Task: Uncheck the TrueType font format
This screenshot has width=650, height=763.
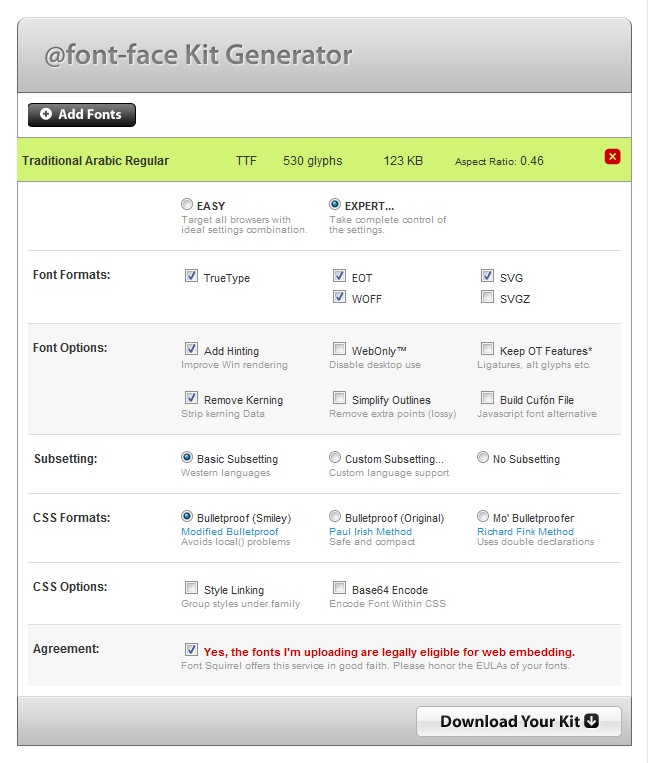Action: pyautogui.click(x=191, y=277)
